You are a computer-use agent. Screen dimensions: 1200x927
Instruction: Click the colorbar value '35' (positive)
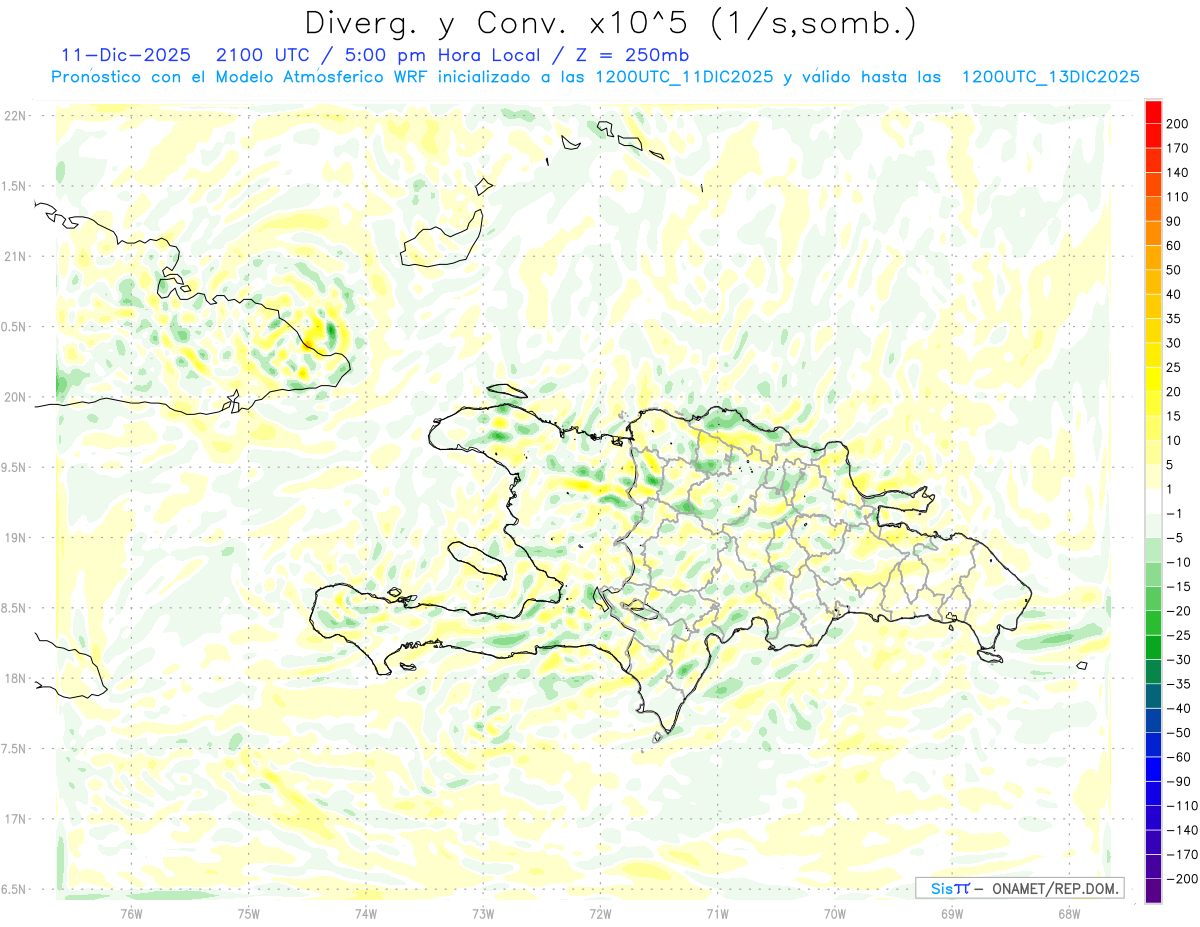tap(1174, 319)
